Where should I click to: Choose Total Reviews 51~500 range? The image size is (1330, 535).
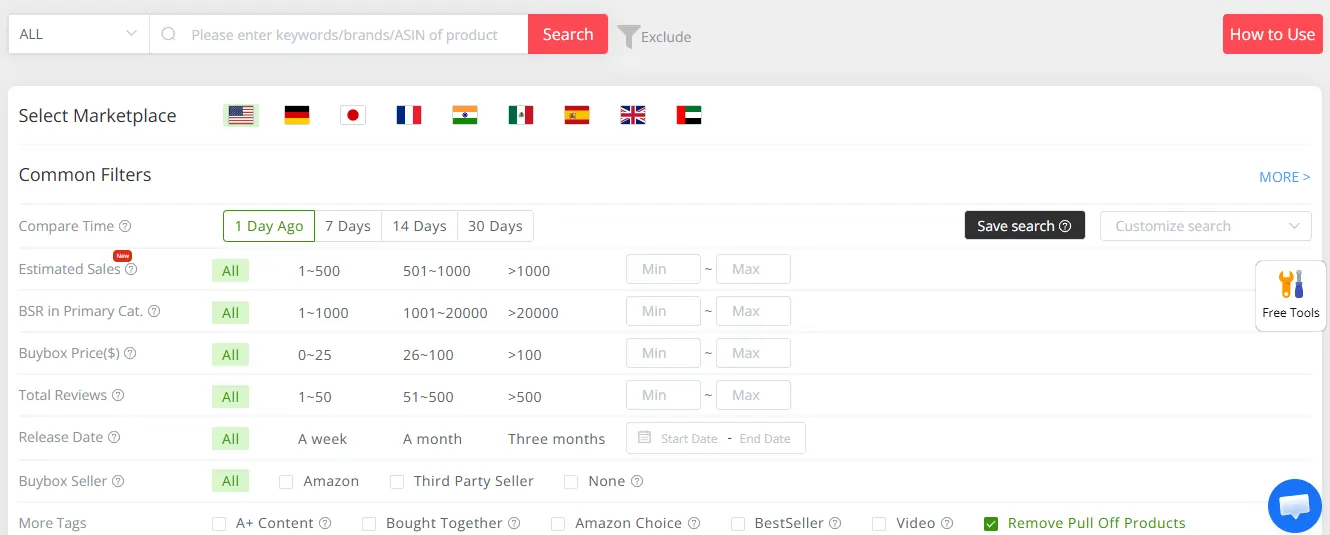pyautogui.click(x=428, y=397)
